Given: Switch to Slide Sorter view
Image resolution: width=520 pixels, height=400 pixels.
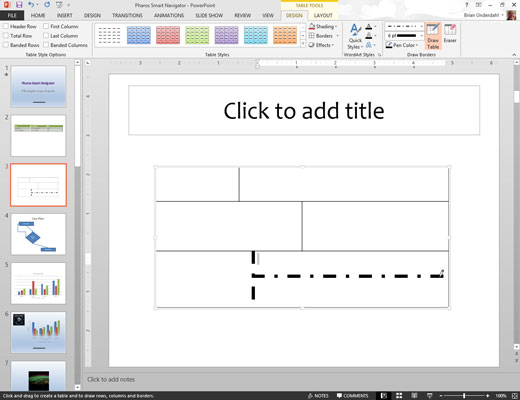Looking at the screenshot, I should pyautogui.click(x=399, y=396).
